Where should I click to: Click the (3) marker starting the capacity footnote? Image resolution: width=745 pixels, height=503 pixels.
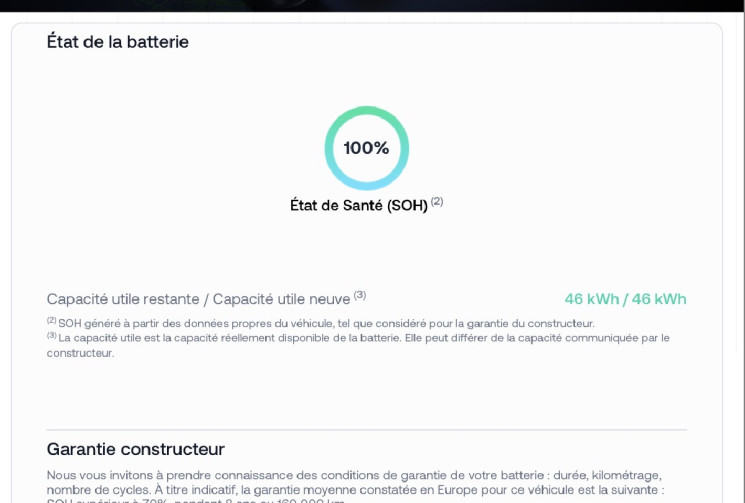(52, 335)
